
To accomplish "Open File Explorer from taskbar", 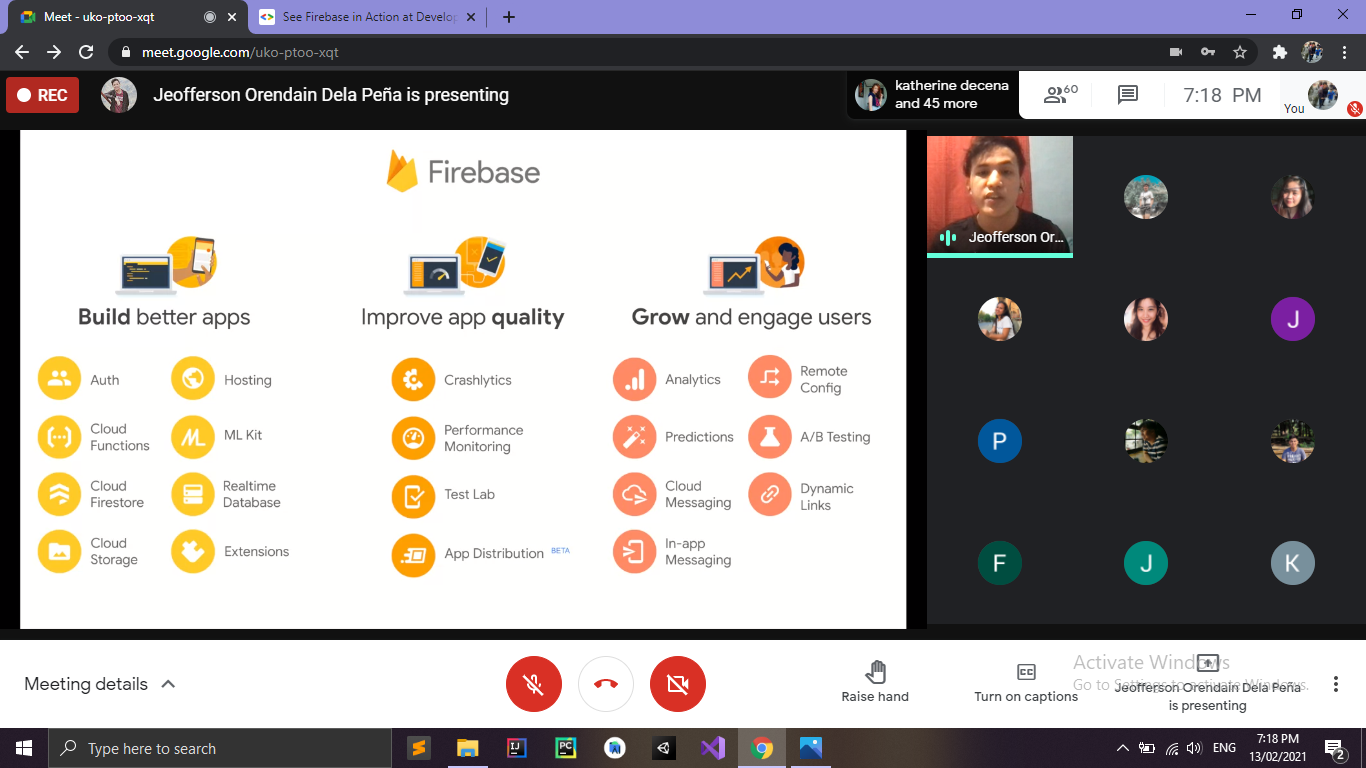I will point(467,748).
